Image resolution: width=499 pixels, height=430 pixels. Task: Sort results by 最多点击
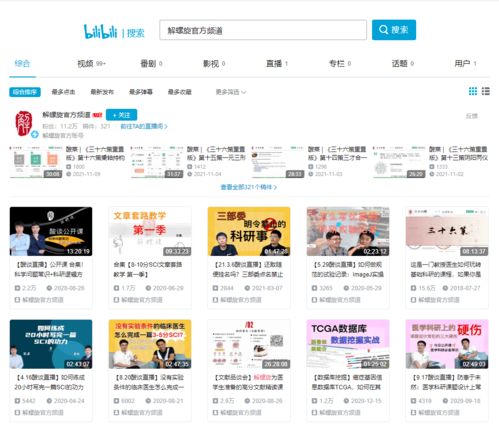pos(63,92)
